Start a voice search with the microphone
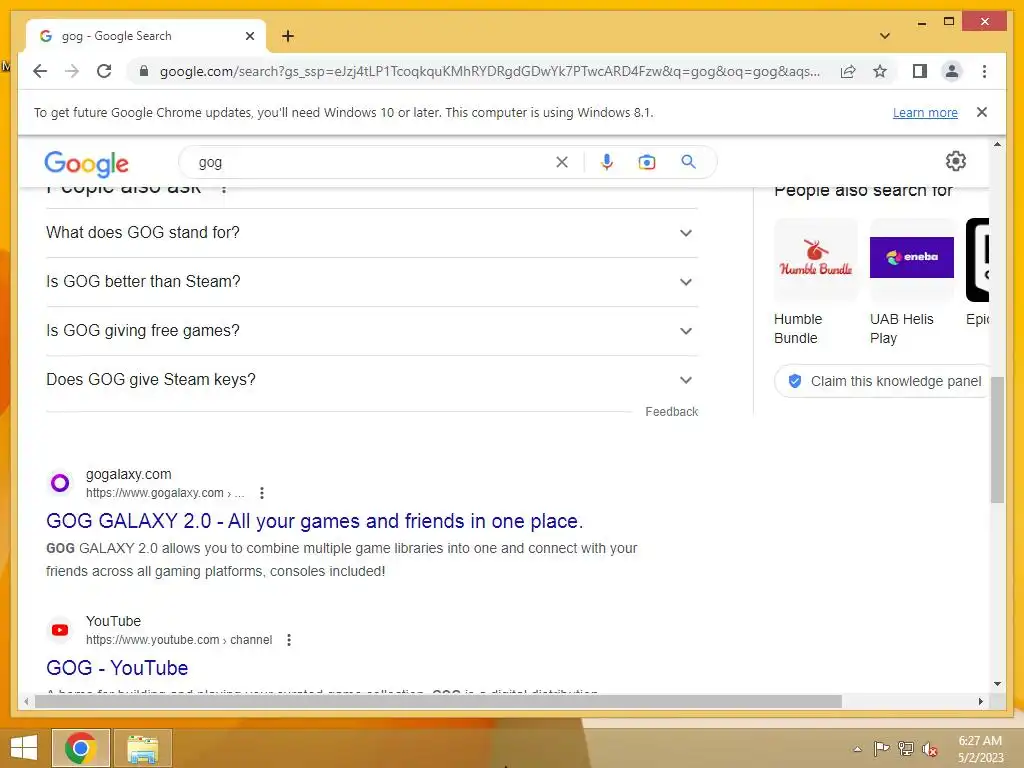Image resolution: width=1024 pixels, height=768 pixels. click(x=607, y=162)
